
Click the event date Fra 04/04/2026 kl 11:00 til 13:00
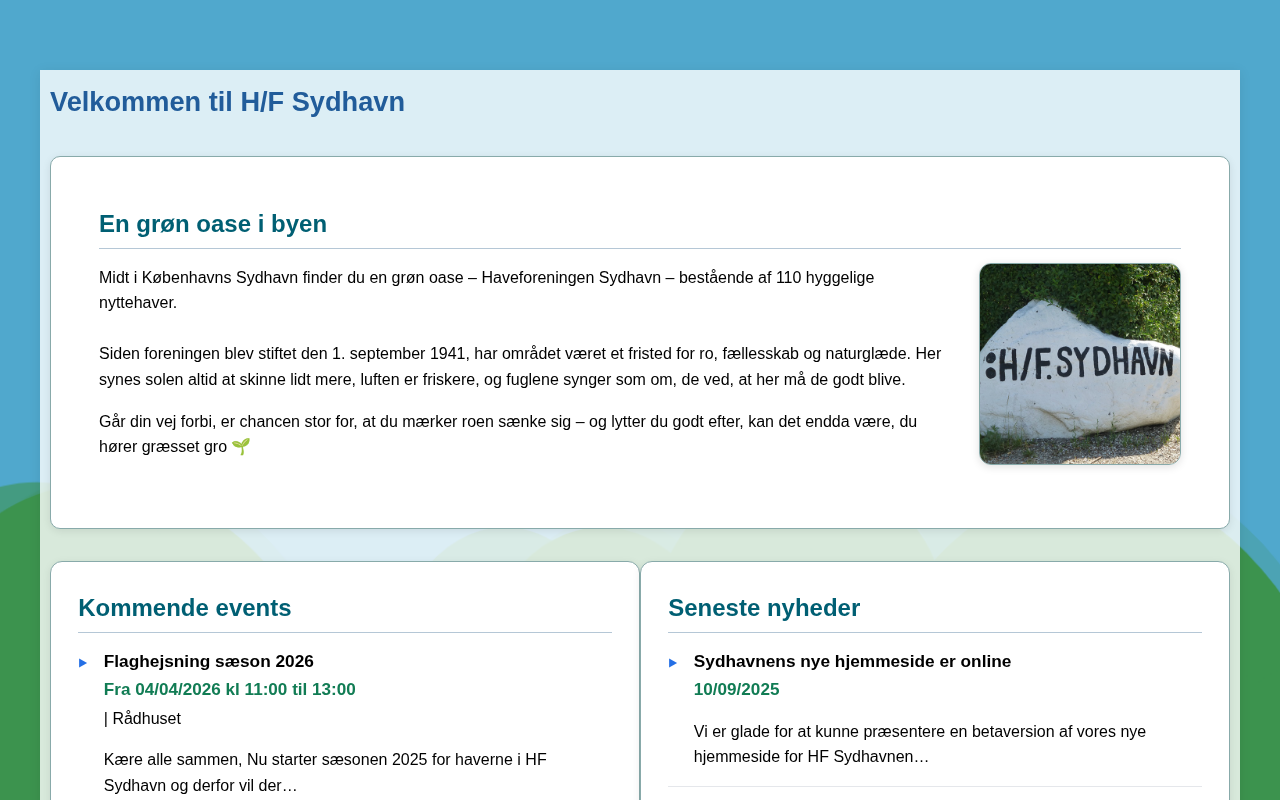point(230,689)
